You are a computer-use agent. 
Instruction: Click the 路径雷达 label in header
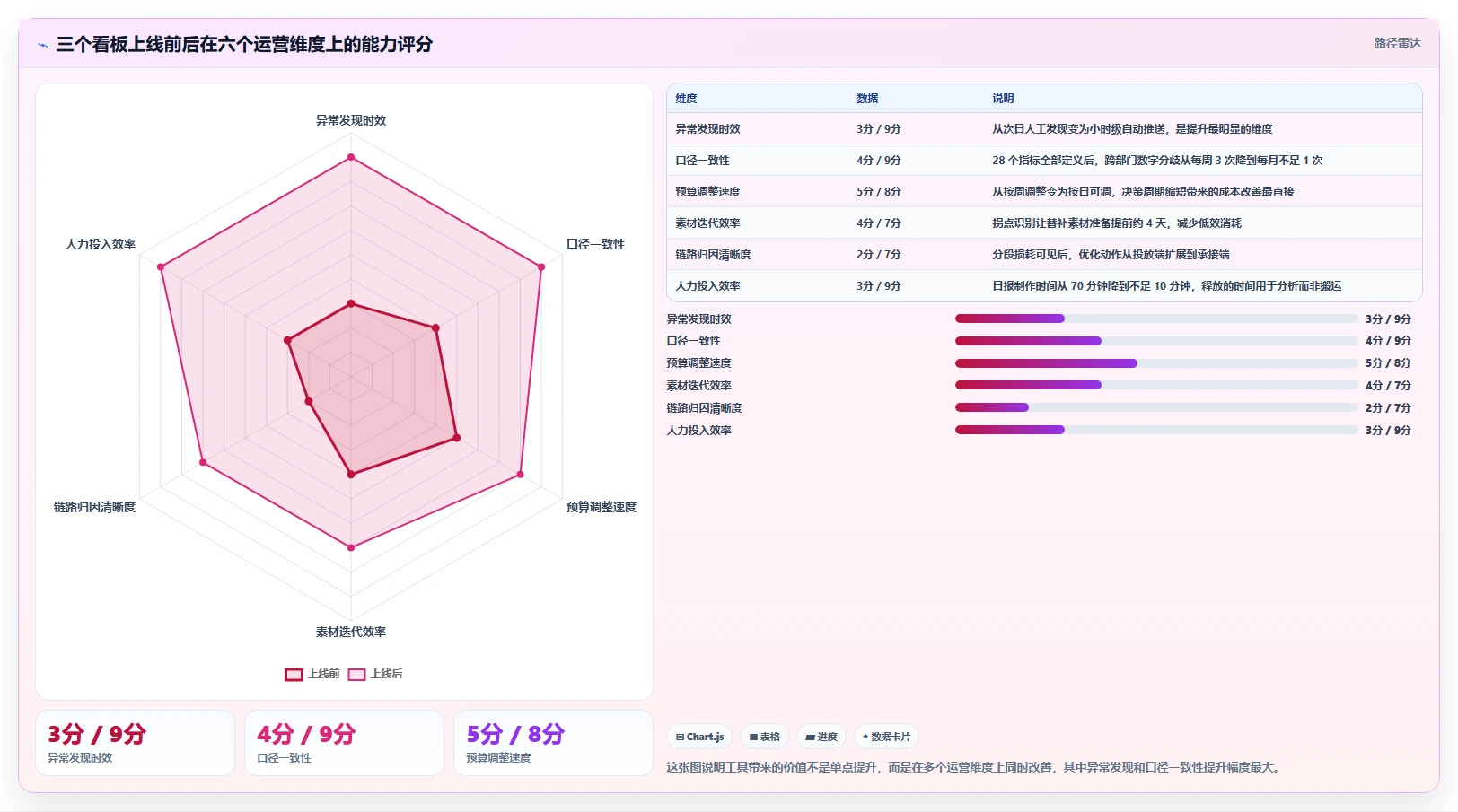(x=1397, y=43)
